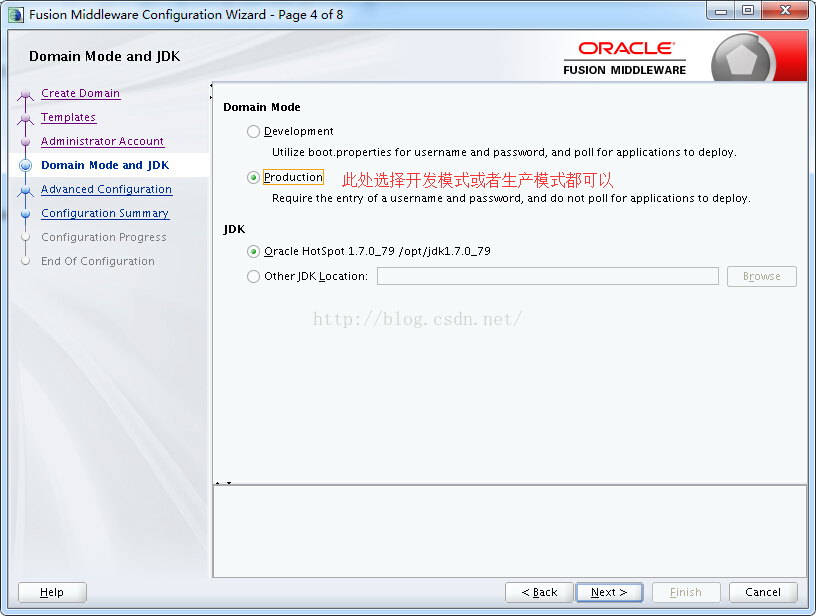Click the Oracle Fusion Middleware logo

624,58
